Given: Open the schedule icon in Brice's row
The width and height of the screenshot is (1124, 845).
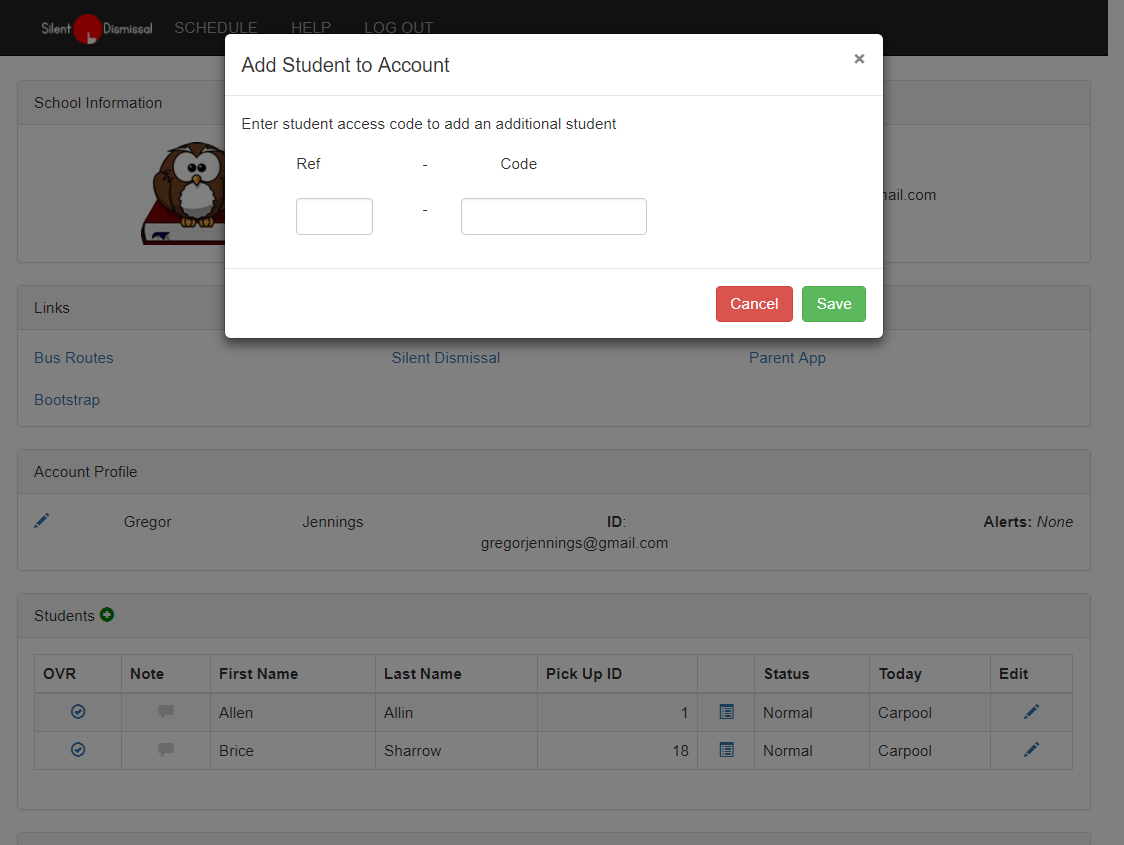Looking at the screenshot, I should pyautogui.click(x=727, y=750).
